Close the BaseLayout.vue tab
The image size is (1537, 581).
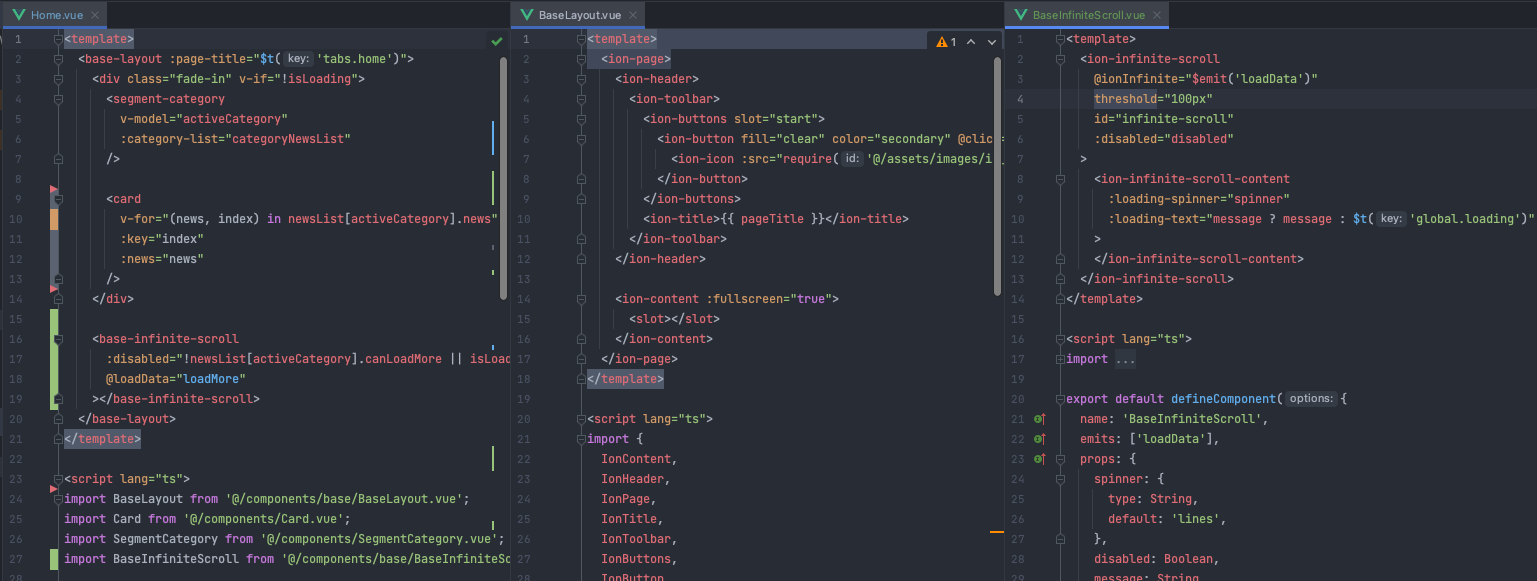631,15
